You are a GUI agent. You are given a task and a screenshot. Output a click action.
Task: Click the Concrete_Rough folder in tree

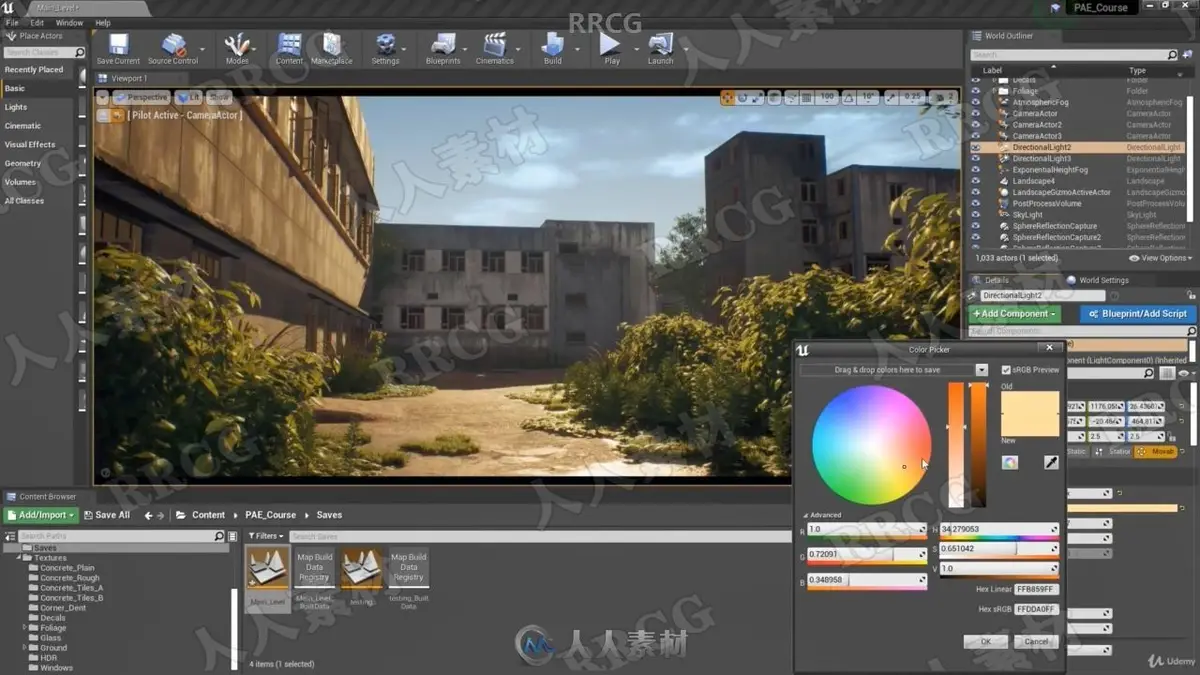pos(70,578)
